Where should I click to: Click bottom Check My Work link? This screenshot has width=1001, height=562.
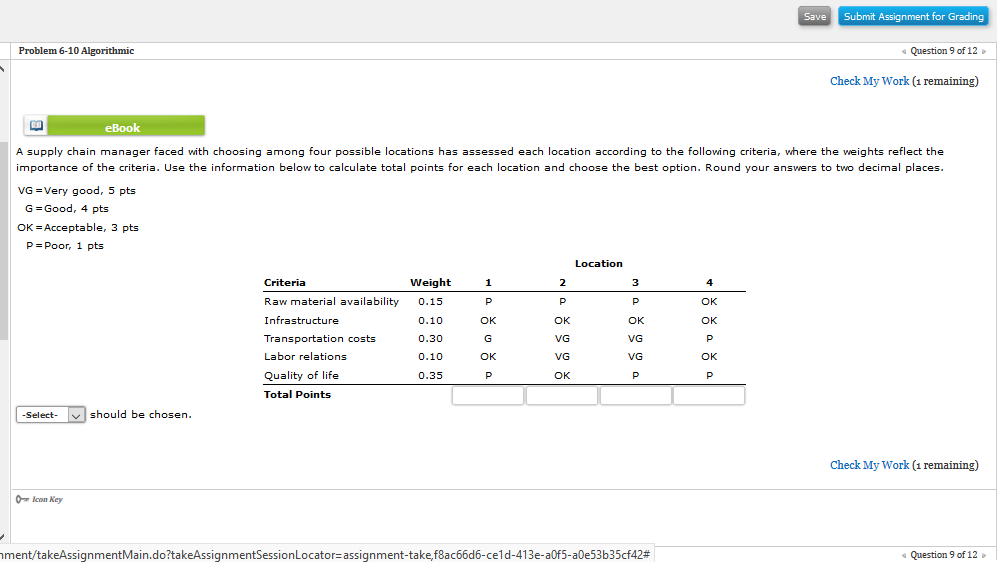pos(869,465)
